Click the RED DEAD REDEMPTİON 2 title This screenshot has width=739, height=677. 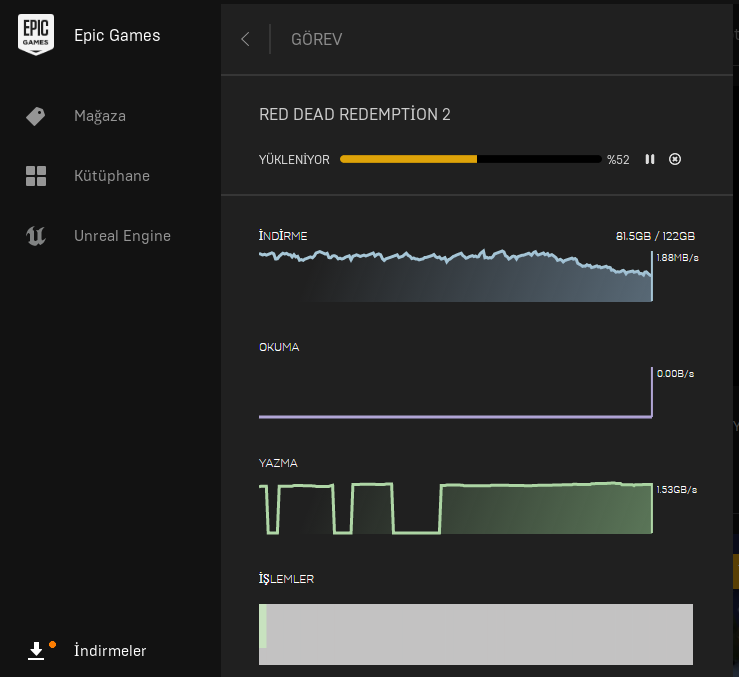[355, 114]
